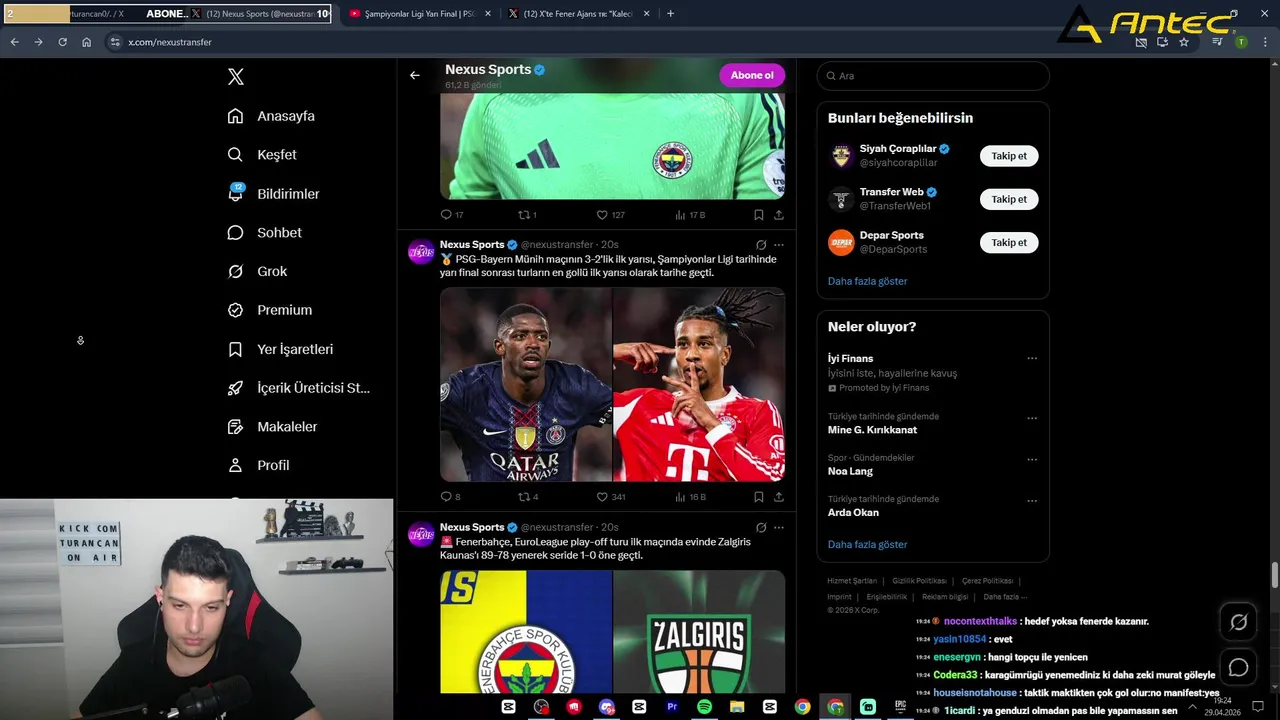This screenshot has width=1280, height=720.
Task: Open Yer İşaretleri bookmarks
Action: (280, 349)
